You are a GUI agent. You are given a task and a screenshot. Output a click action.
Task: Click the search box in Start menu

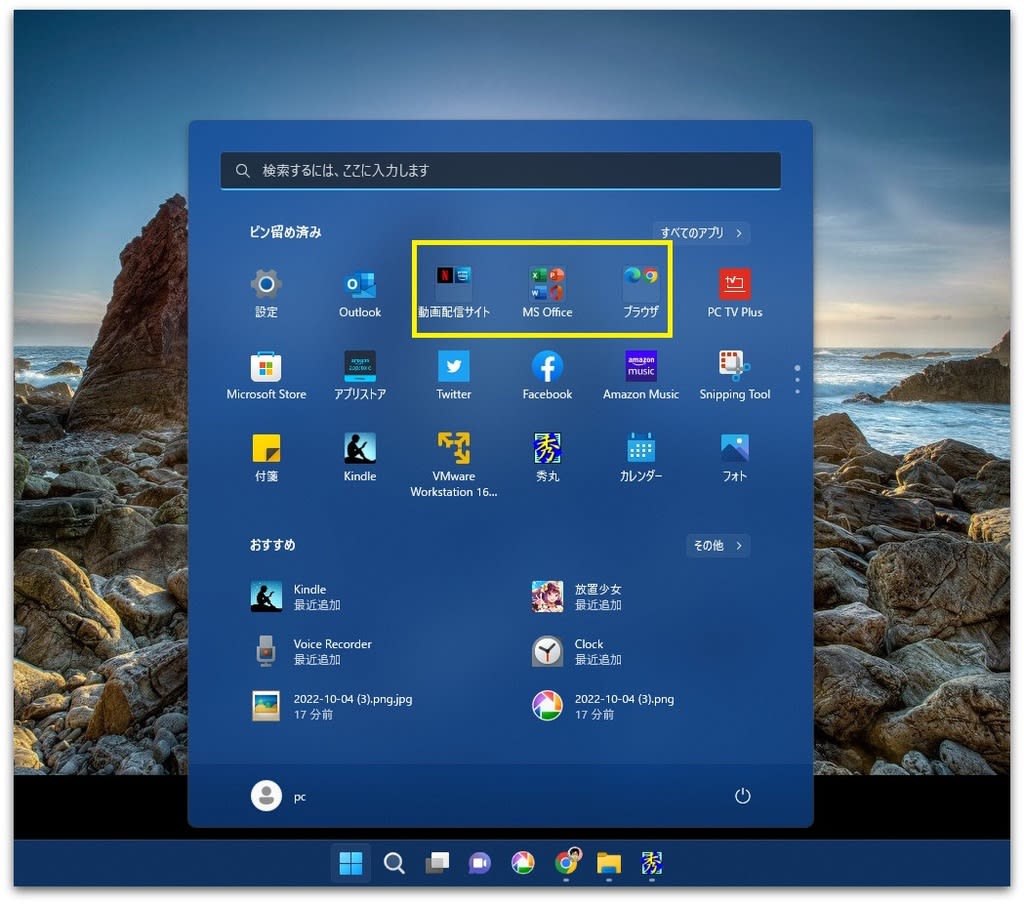(x=500, y=170)
